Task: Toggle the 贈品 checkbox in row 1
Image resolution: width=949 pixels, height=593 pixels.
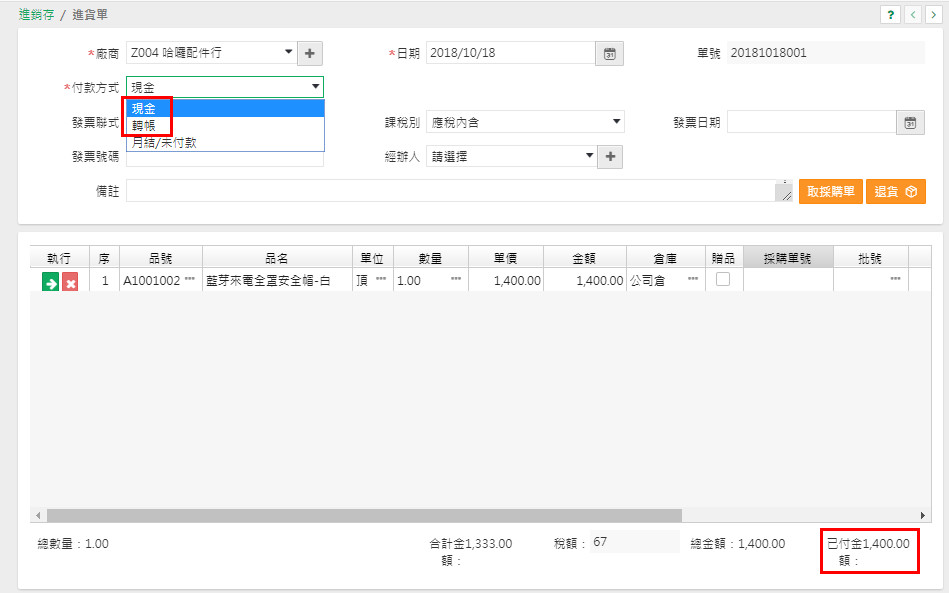Action: (723, 279)
